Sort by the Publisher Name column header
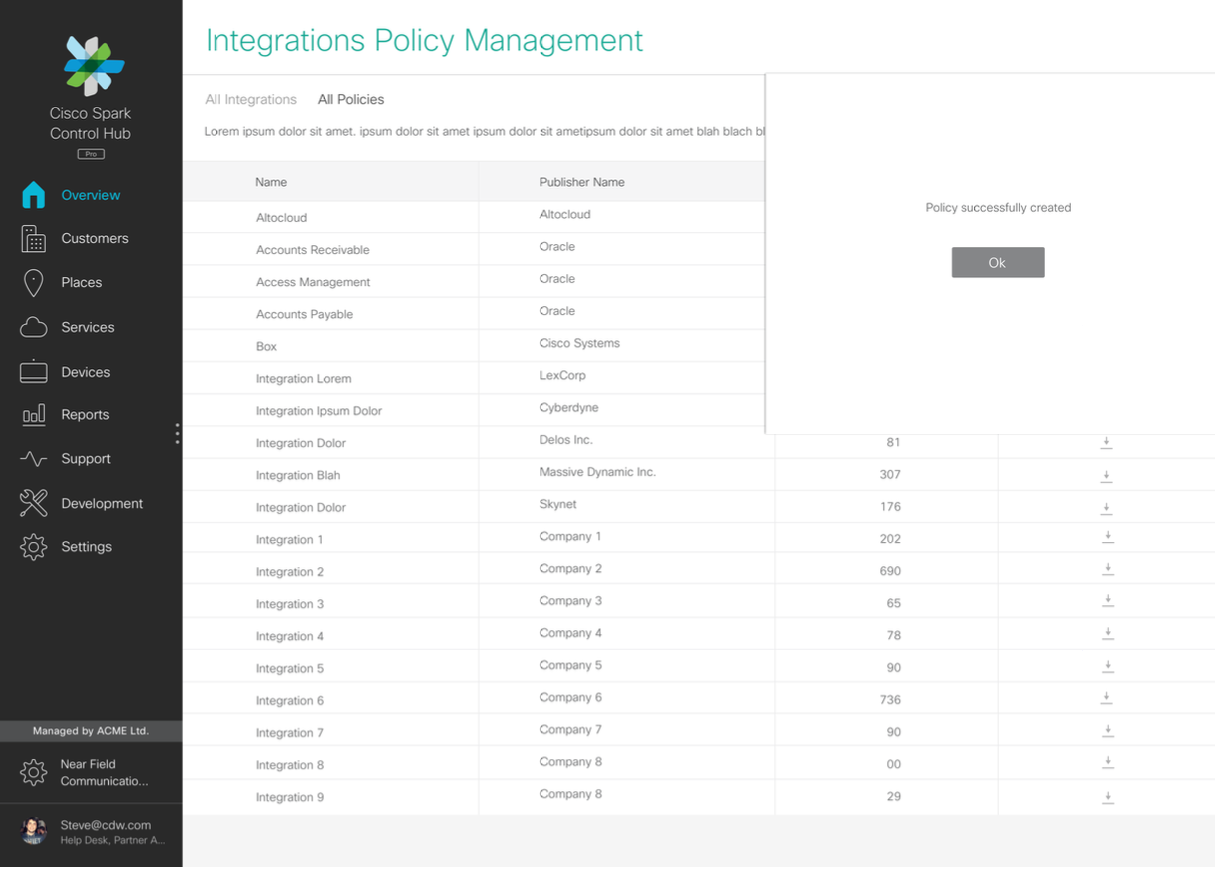Screen dimensions: 1217x874 [x=582, y=182]
